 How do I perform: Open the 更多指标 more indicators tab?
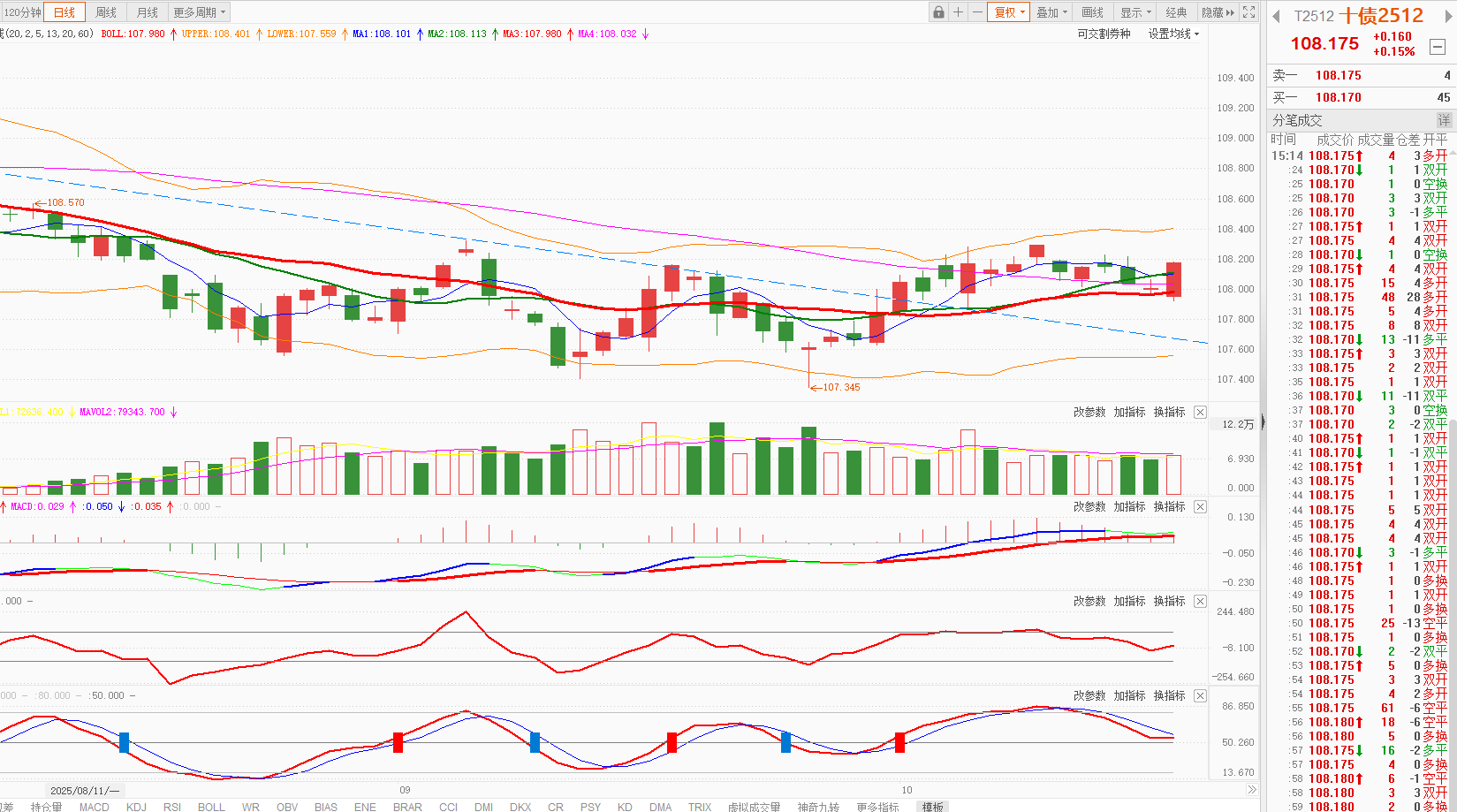click(877, 807)
